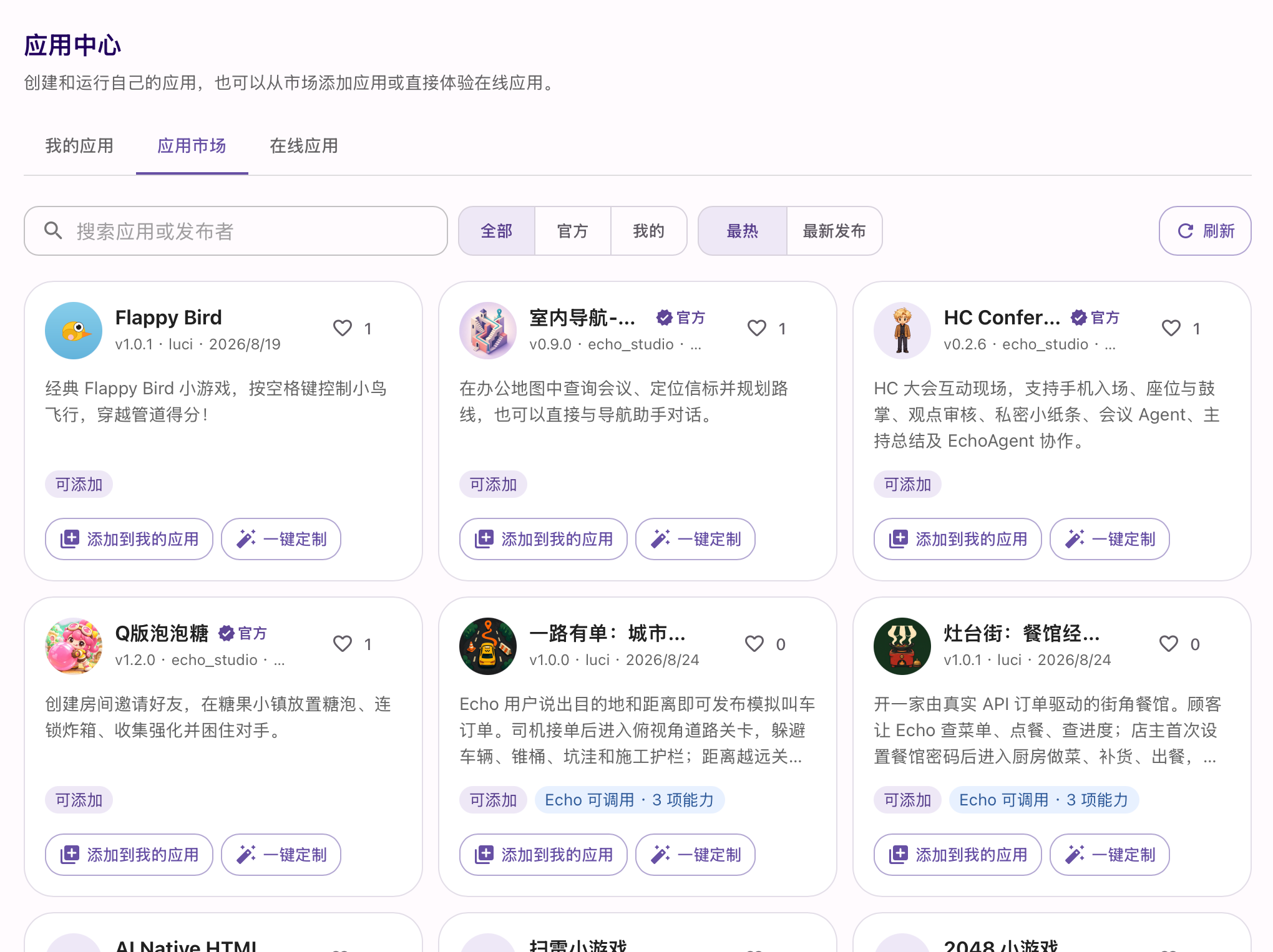Like the 室内导航 app with heart icon
The image size is (1273, 952).
click(x=757, y=328)
